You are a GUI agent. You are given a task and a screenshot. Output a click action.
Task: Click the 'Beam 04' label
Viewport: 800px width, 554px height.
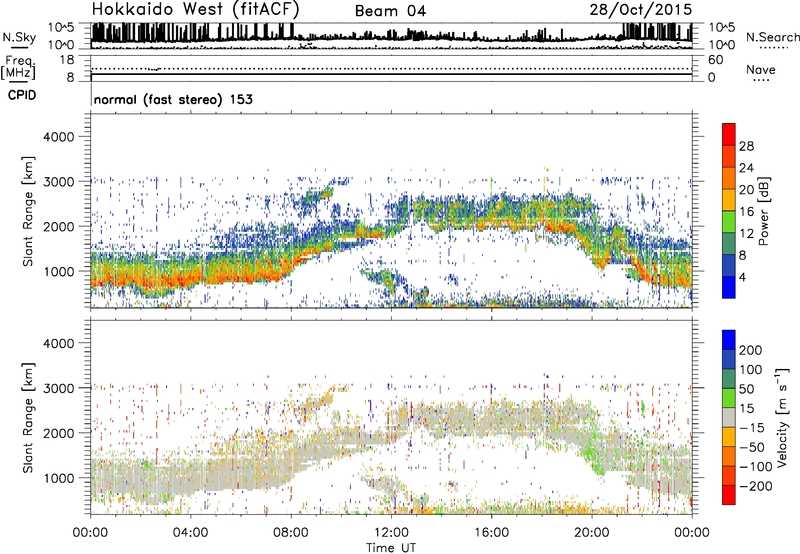click(x=390, y=11)
